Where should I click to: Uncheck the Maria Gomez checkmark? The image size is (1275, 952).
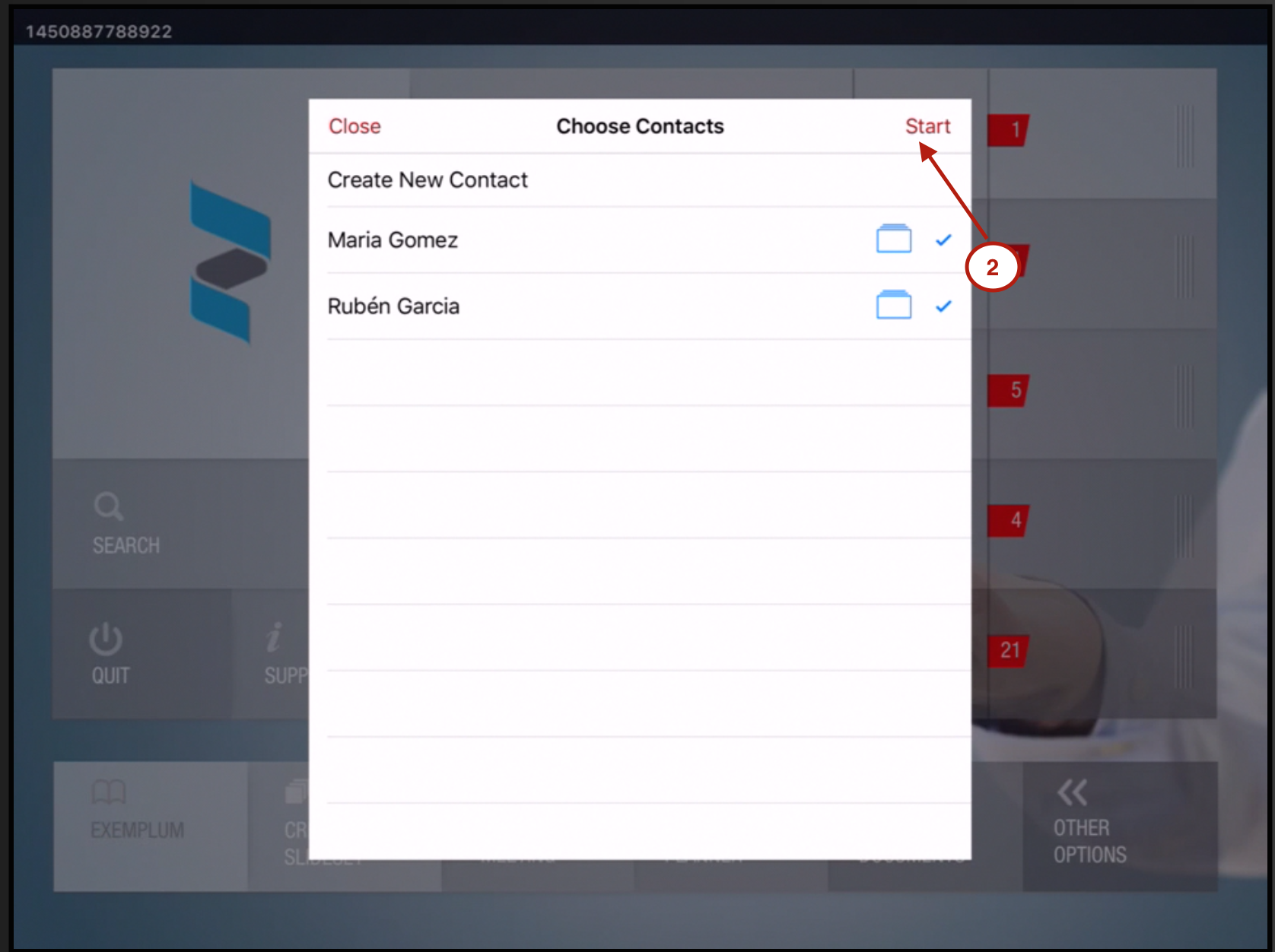943,240
